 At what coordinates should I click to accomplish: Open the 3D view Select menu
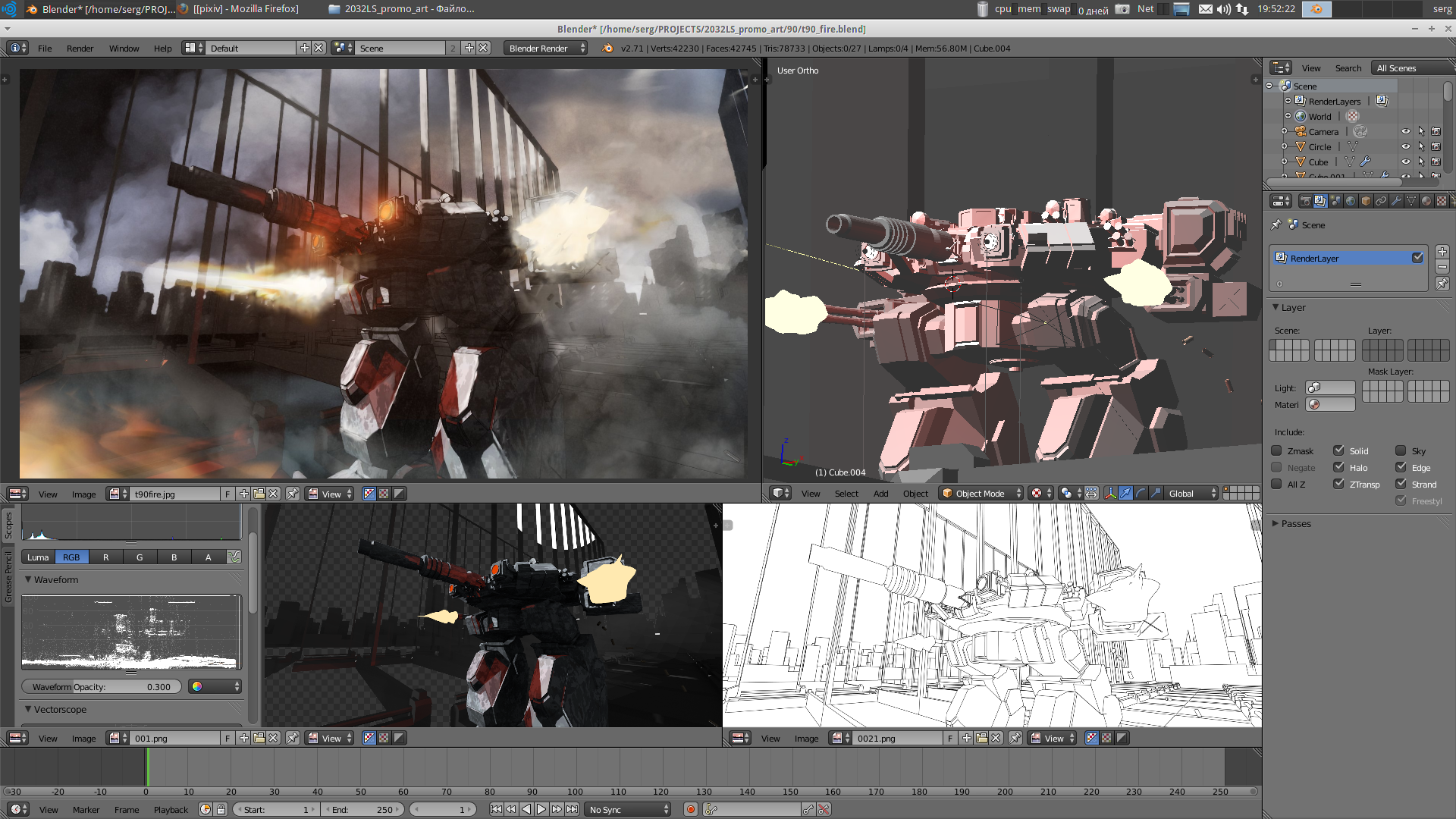(846, 494)
